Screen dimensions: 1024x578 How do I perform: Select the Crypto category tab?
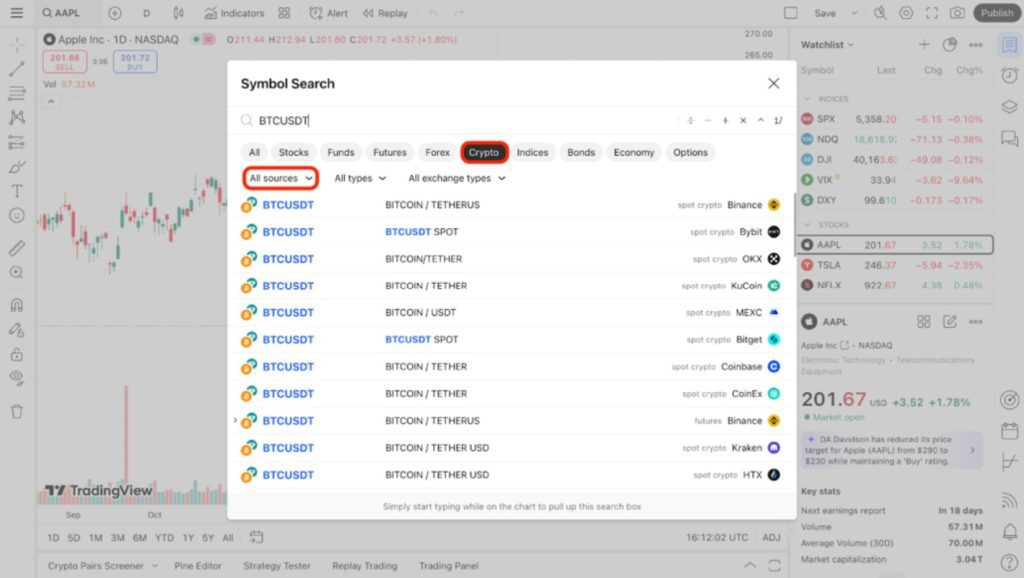pos(483,152)
